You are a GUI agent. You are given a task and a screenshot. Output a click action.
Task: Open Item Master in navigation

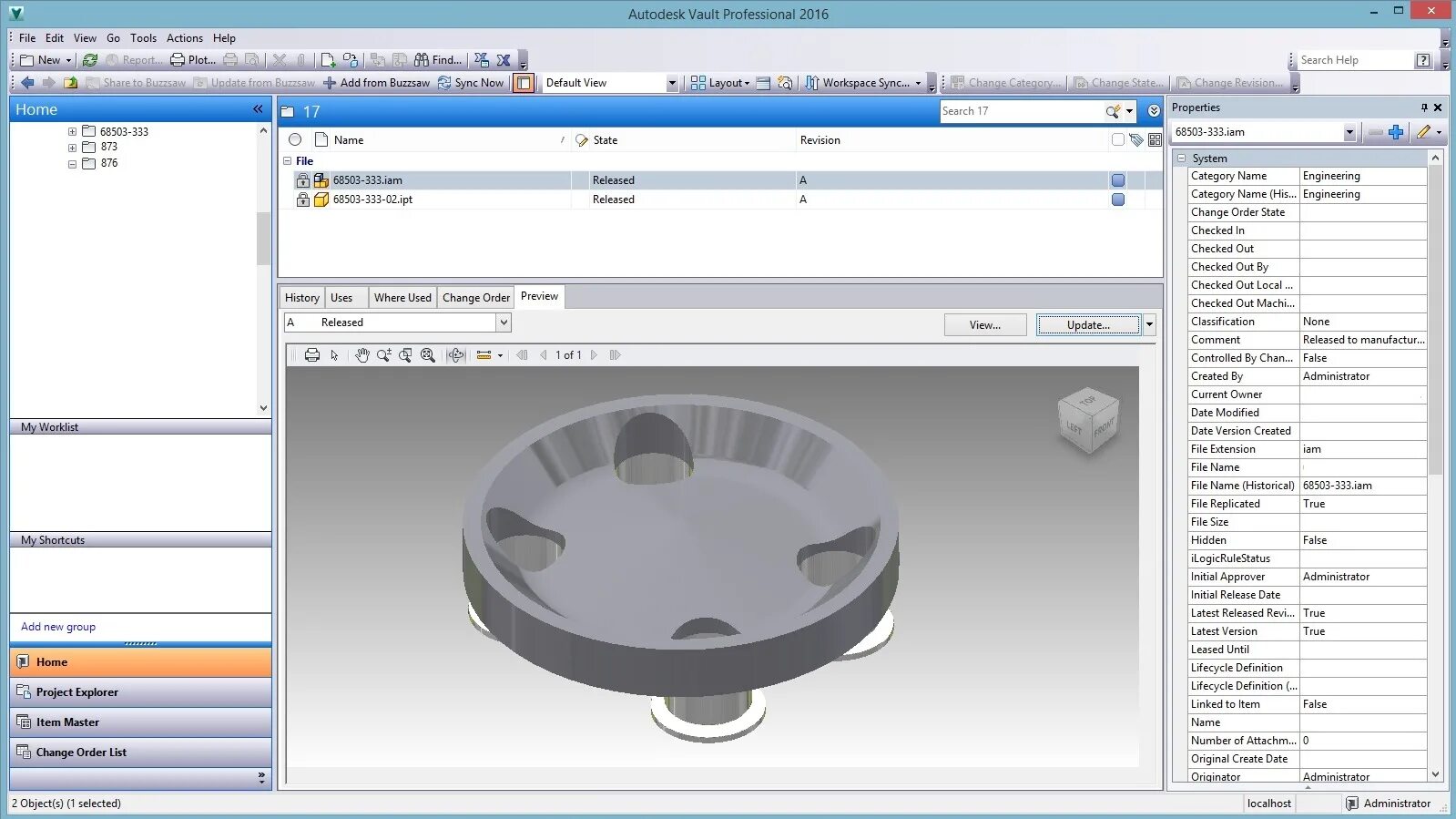140,722
